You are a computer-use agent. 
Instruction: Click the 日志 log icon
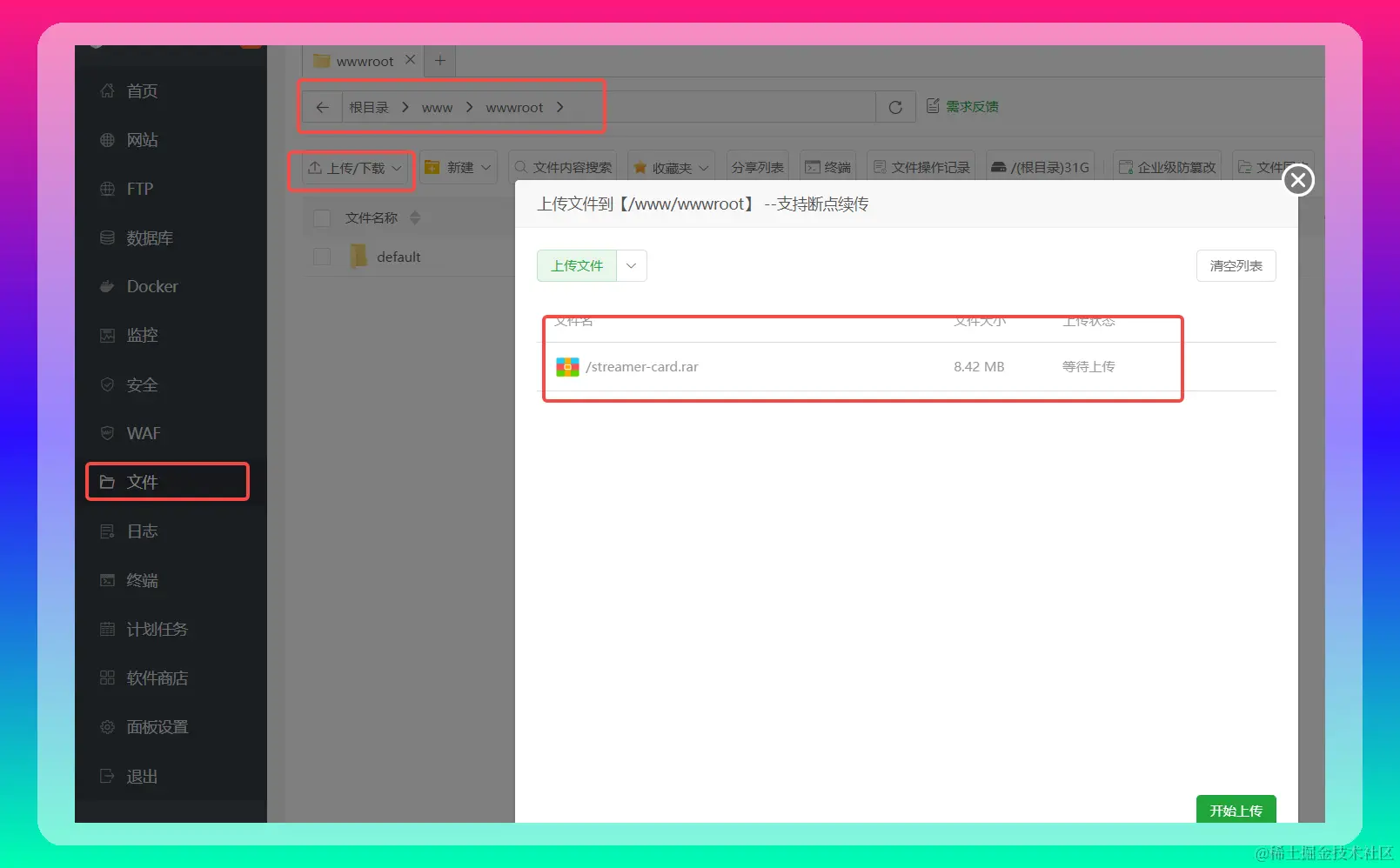pos(107,531)
